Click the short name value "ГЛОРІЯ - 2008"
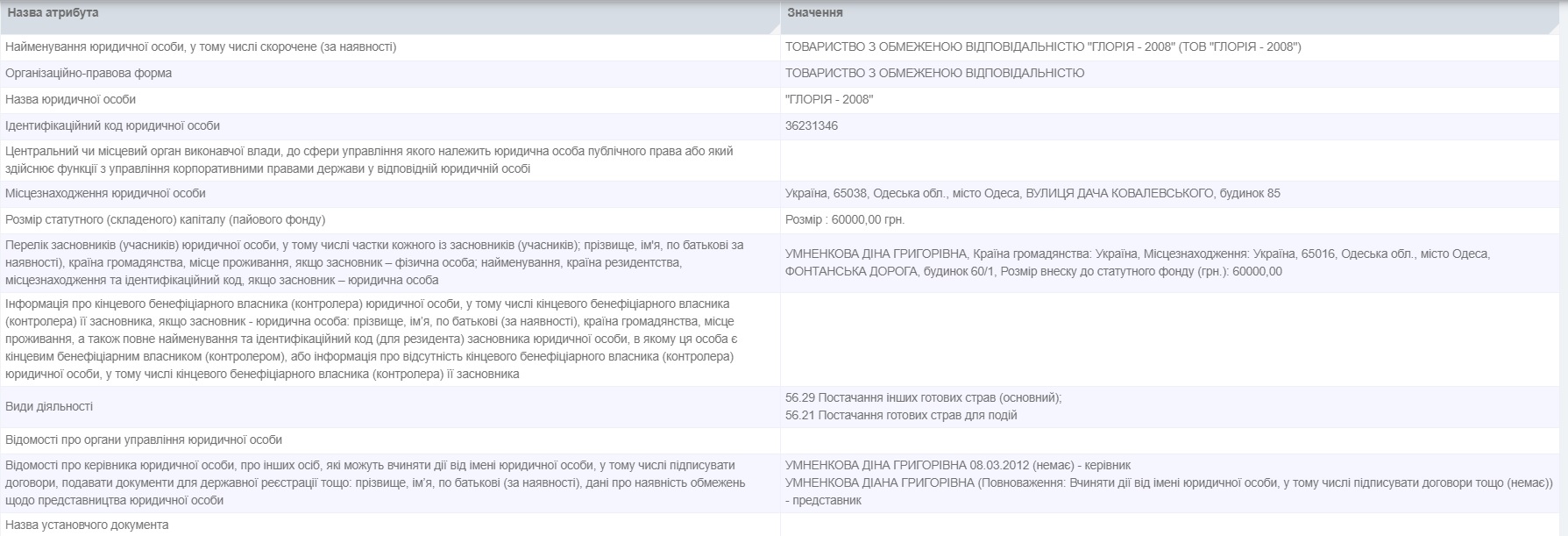The height and width of the screenshot is (536, 1568). point(829,100)
